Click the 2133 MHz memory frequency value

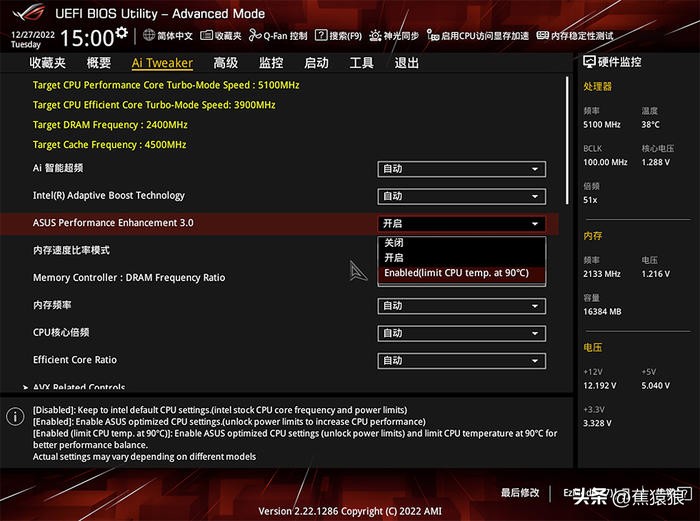click(x=602, y=274)
